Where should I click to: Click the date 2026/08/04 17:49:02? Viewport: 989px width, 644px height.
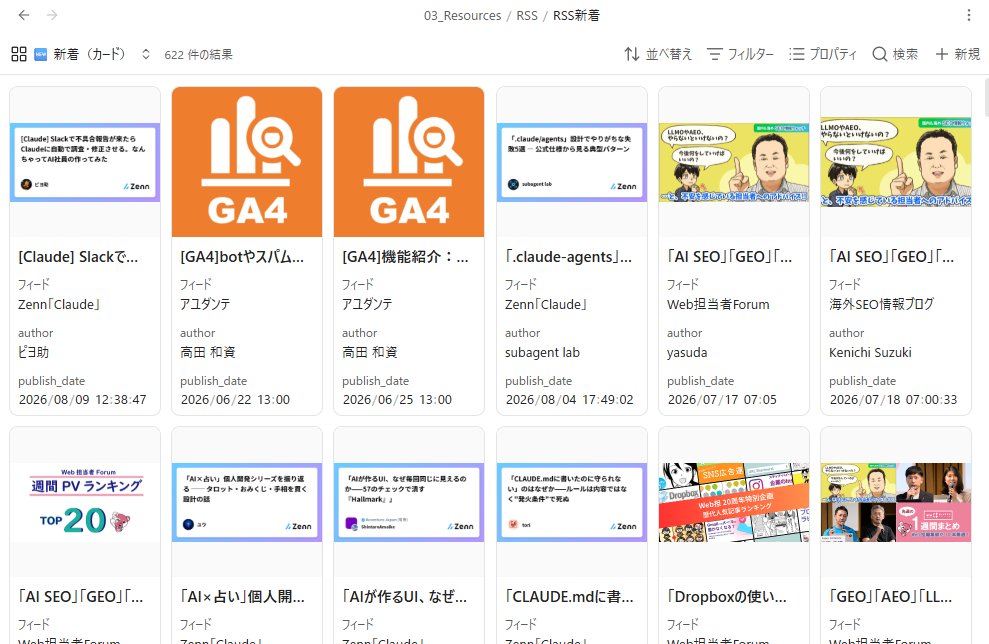[x=570, y=399]
